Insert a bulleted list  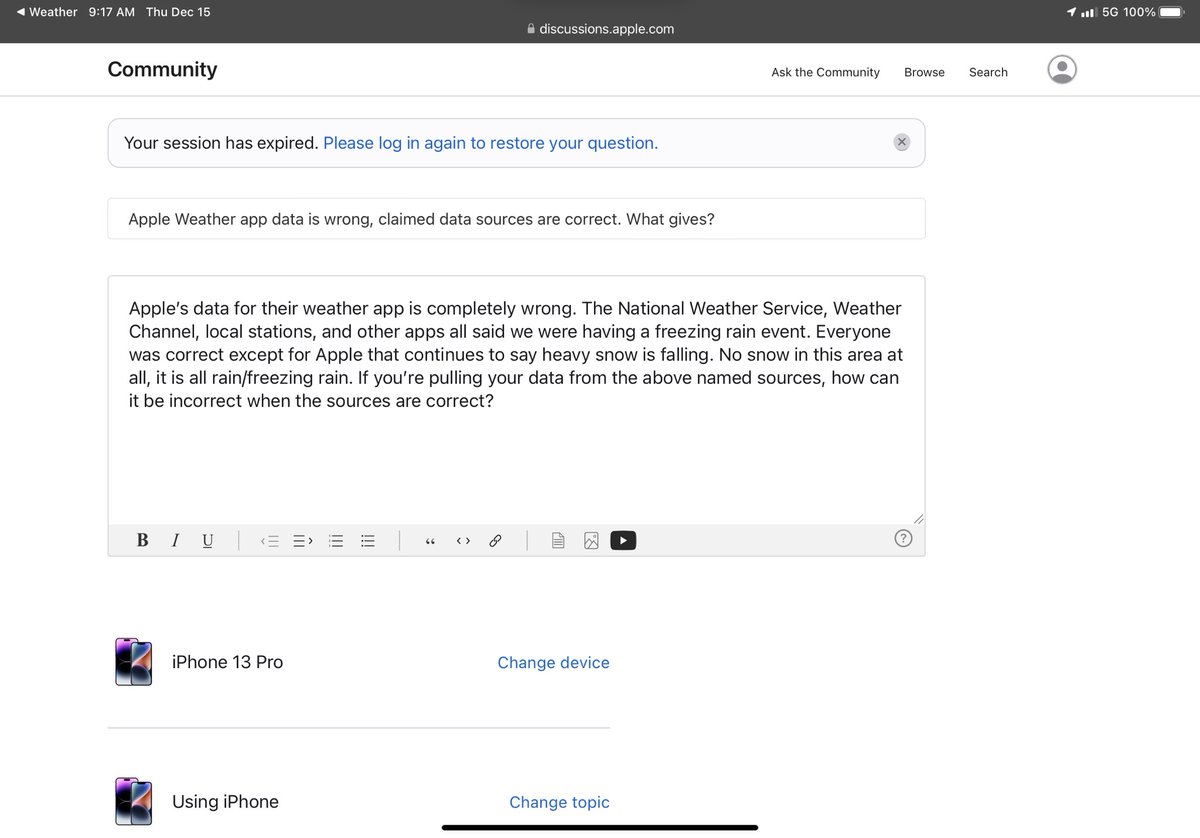(368, 541)
